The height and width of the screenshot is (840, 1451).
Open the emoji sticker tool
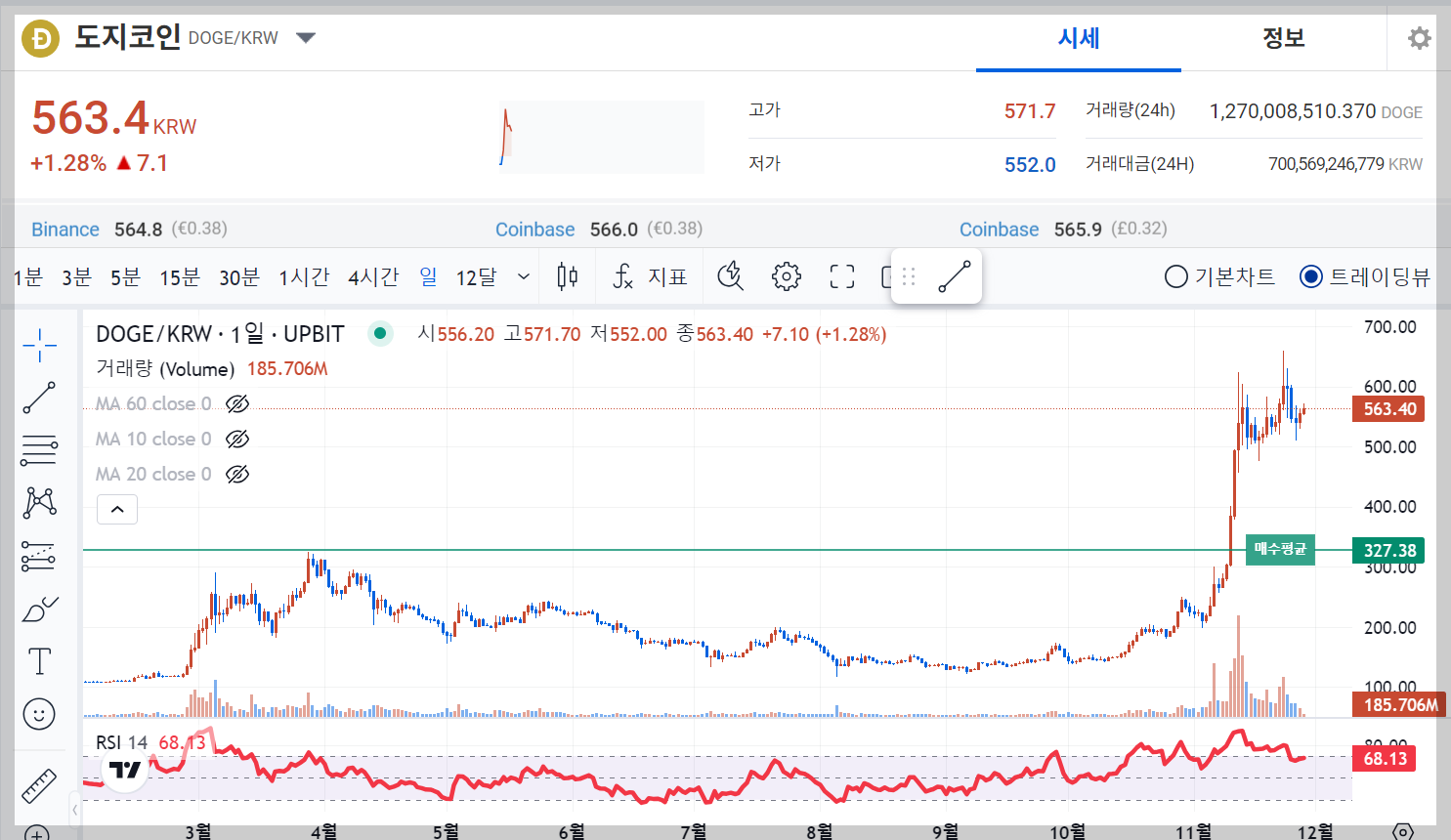click(39, 714)
